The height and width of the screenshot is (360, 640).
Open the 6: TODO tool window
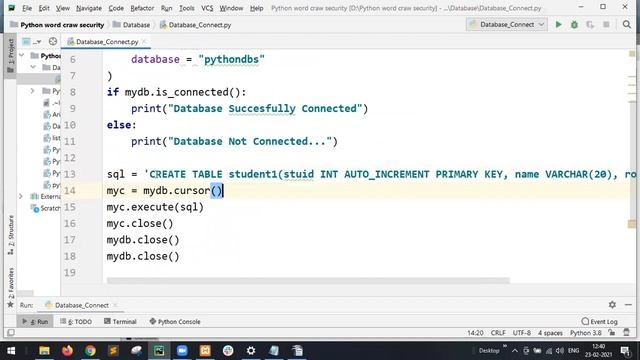point(76,321)
